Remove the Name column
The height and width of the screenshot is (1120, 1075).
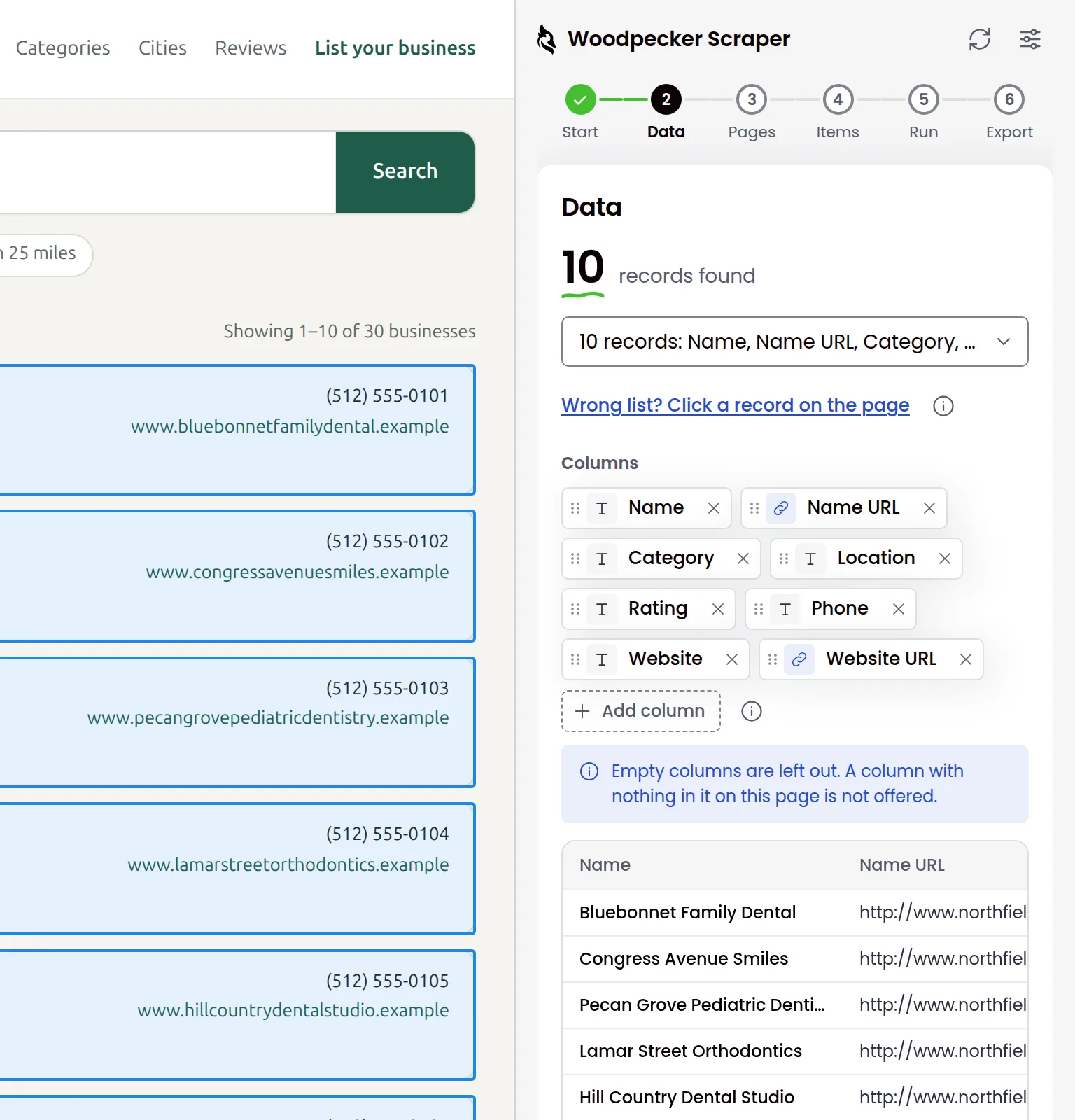[x=713, y=508]
